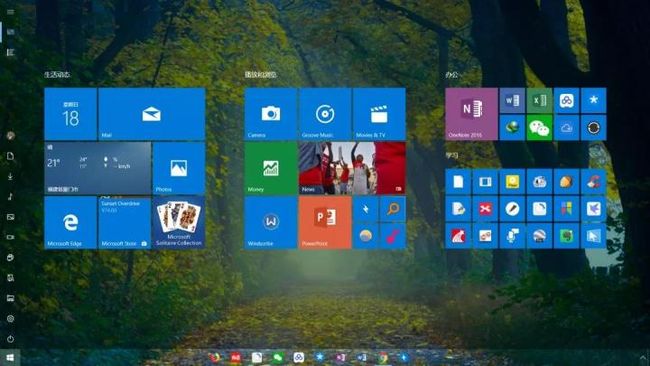Image resolution: width=650 pixels, height=366 pixels.
Task: Open the Calendar tile showing 18
Action: (x=70, y=114)
